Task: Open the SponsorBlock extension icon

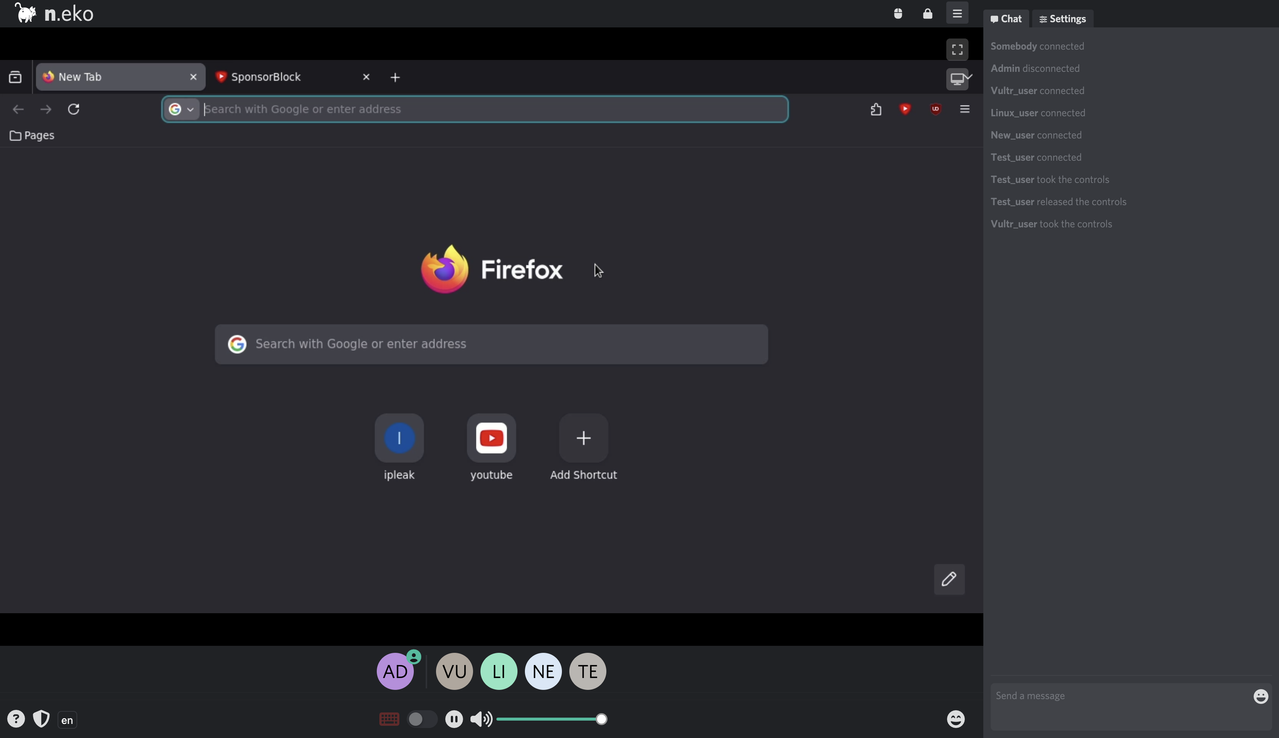Action: (905, 109)
